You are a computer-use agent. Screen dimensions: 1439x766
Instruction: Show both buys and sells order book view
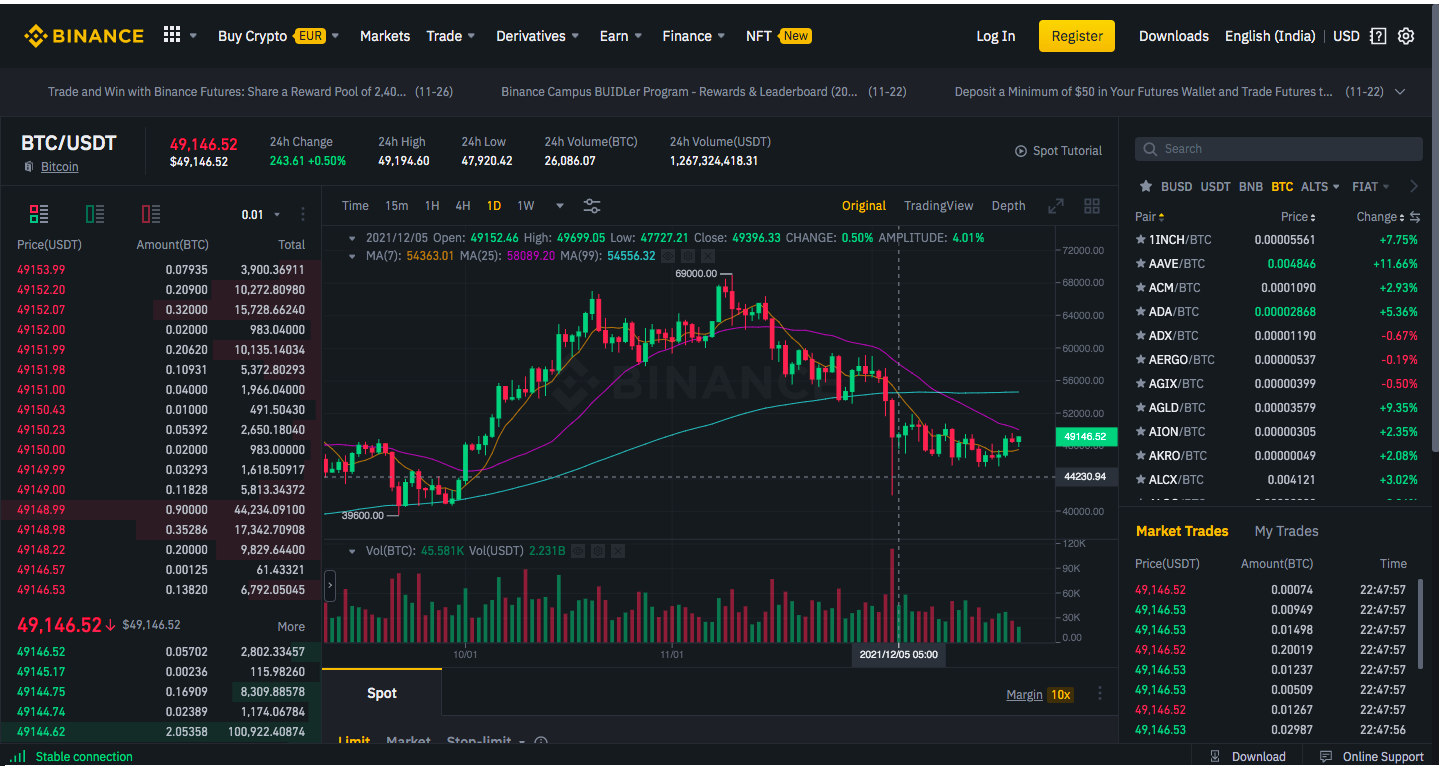tap(39, 213)
